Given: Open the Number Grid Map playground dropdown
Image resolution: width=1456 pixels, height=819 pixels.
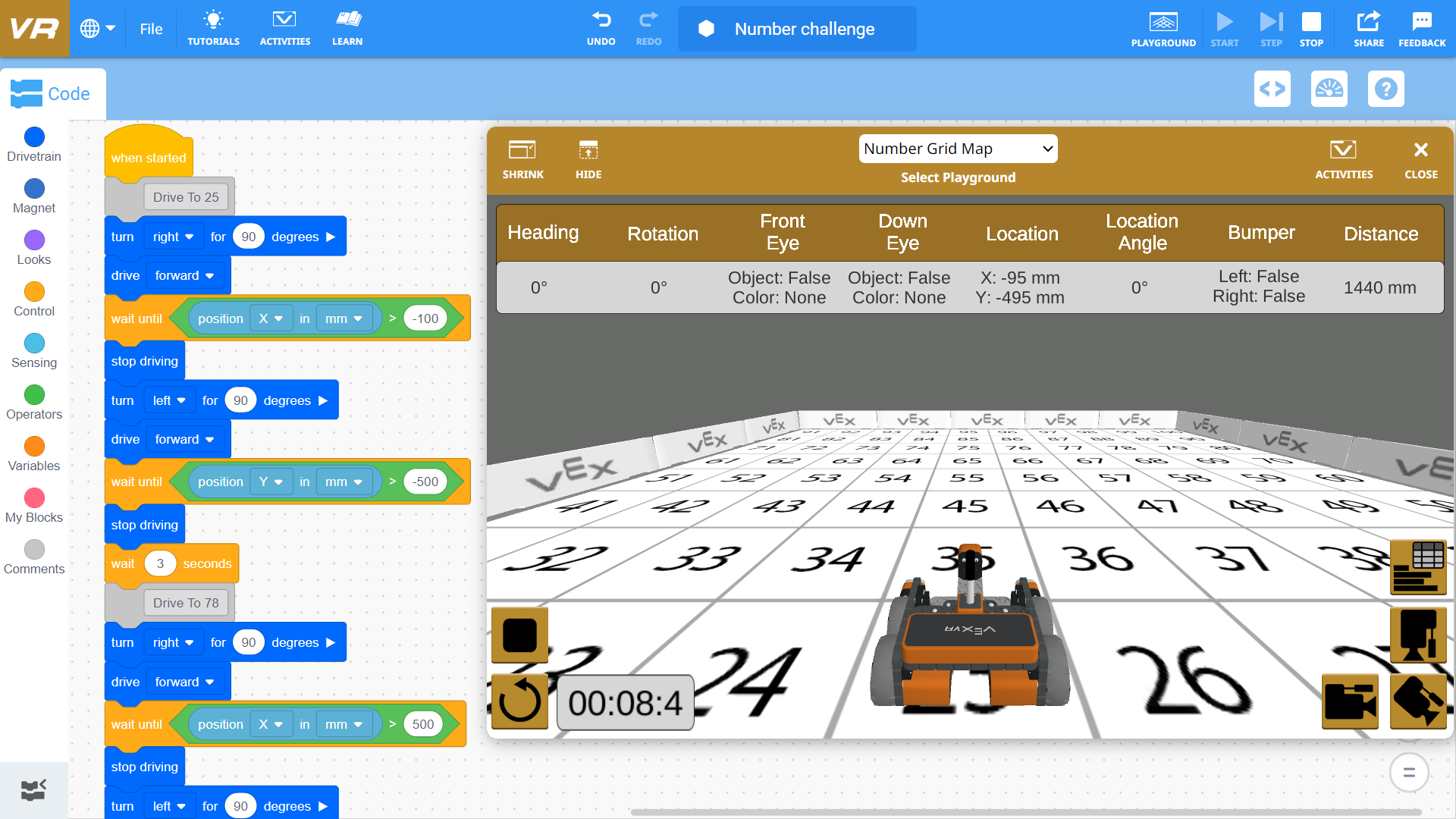Looking at the screenshot, I should coord(958,149).
